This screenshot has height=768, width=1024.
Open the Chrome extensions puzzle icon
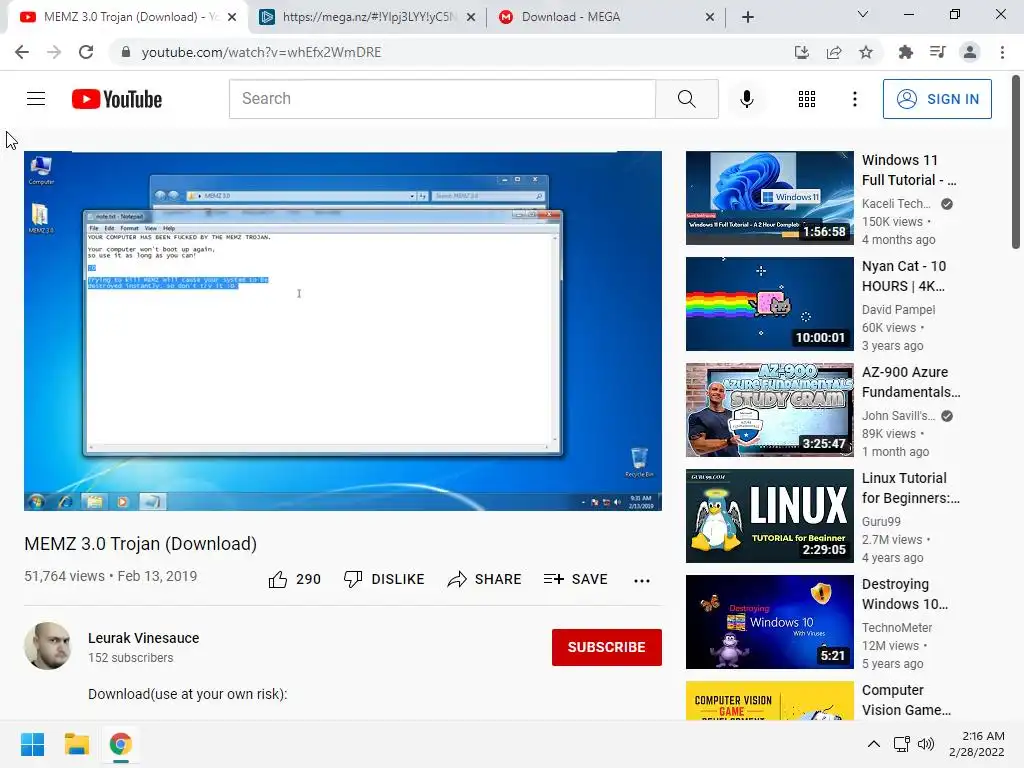click(x=905, y=52)
